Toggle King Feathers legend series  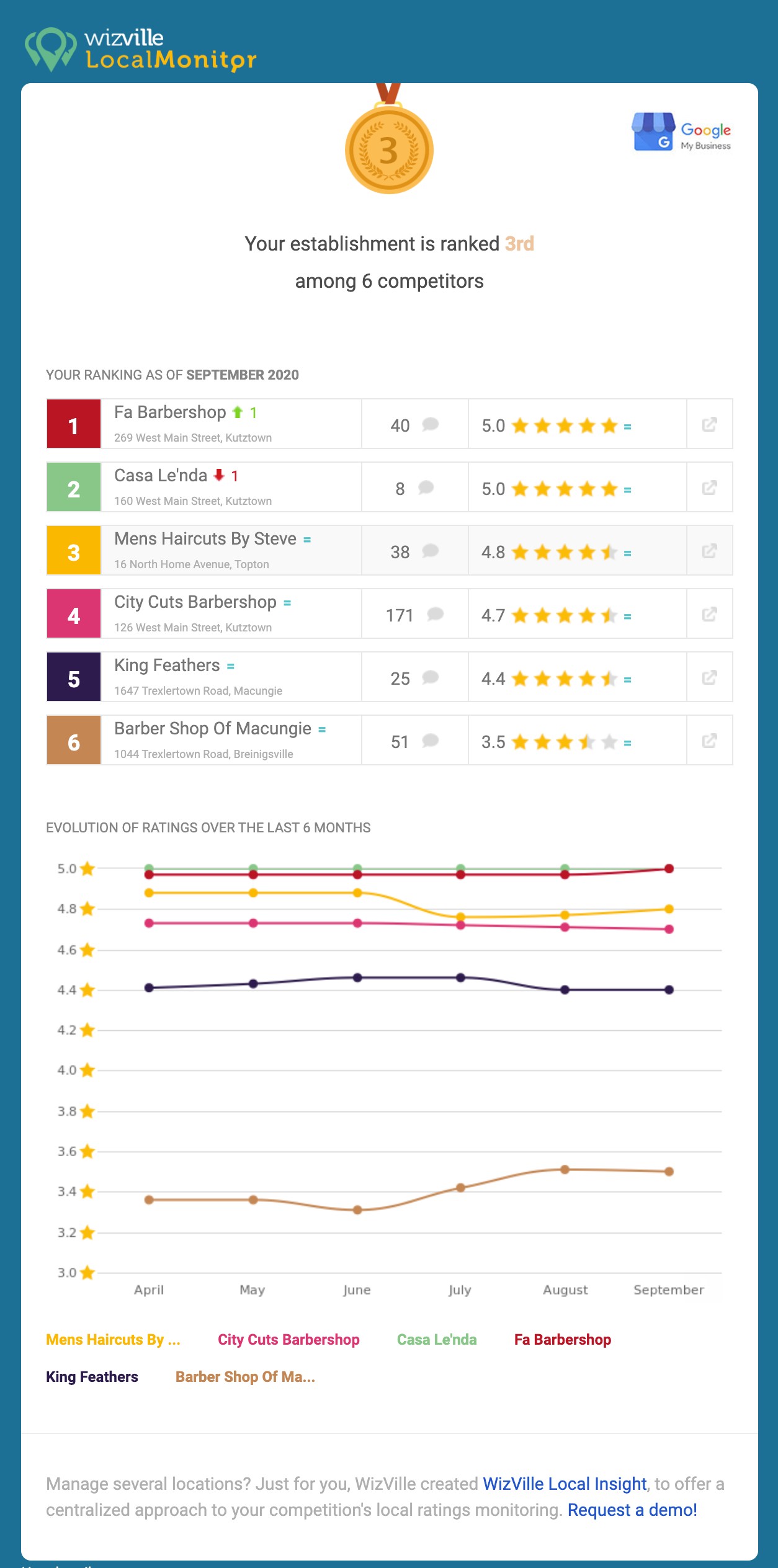click(92, 1377)
